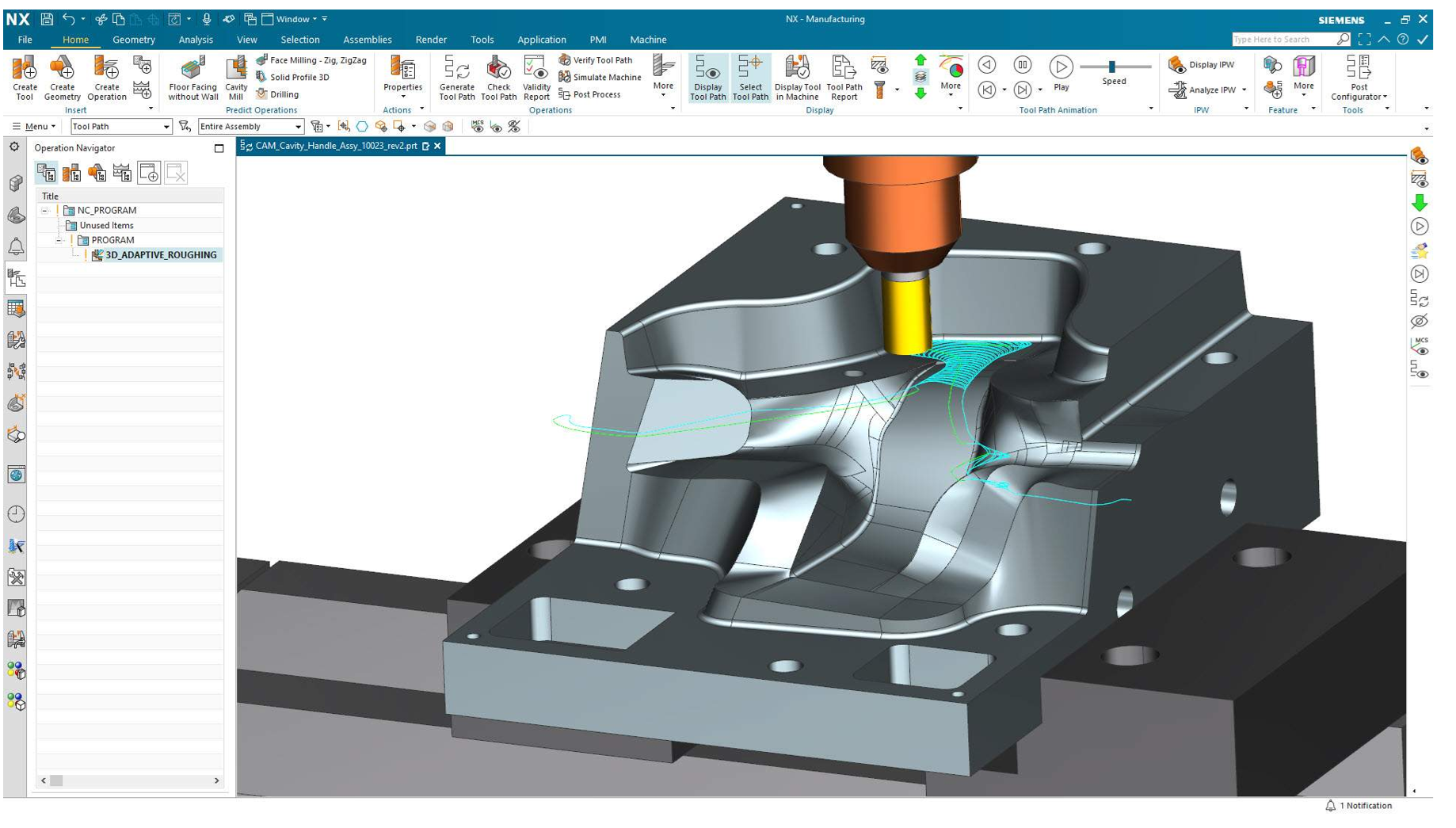Click Simulate Machine
Viewport: 1456px width, 828px height.
(600, 78)
